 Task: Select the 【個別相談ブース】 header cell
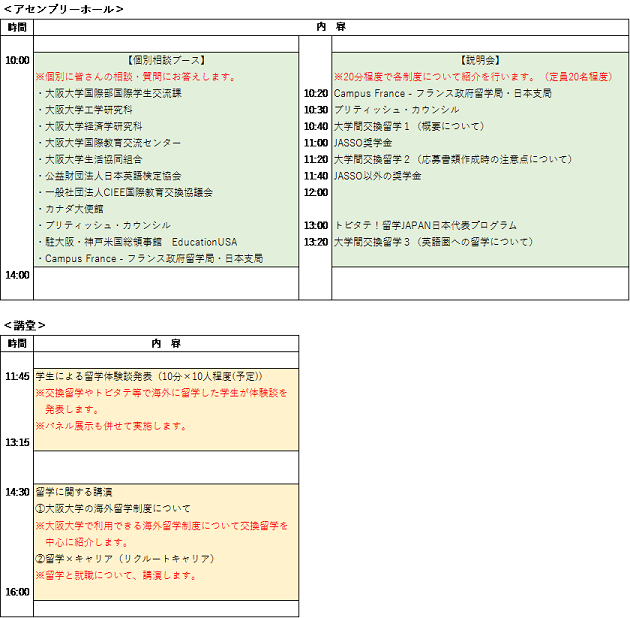point(166,60)
